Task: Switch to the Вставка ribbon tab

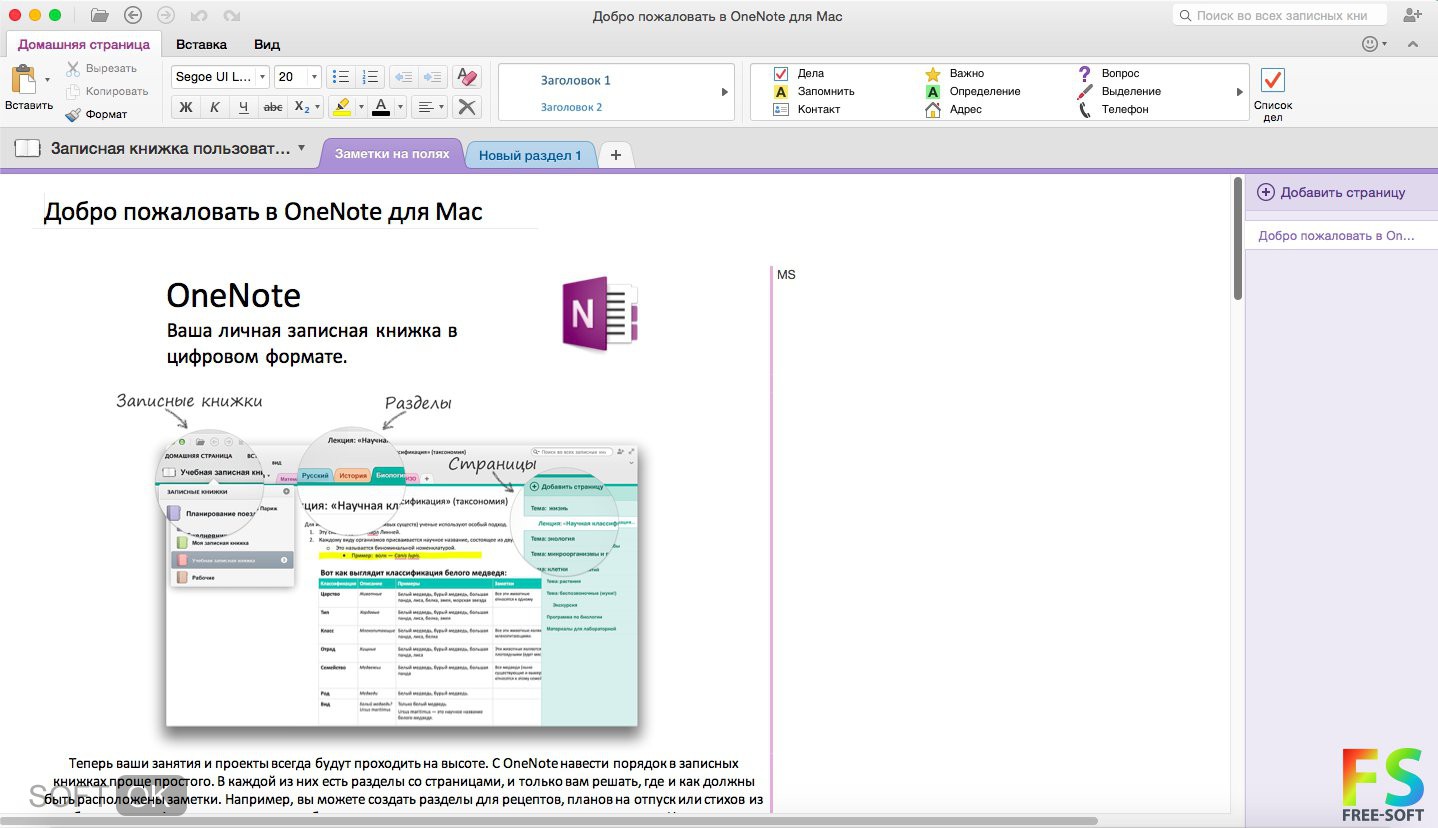Action: [201, 44]
